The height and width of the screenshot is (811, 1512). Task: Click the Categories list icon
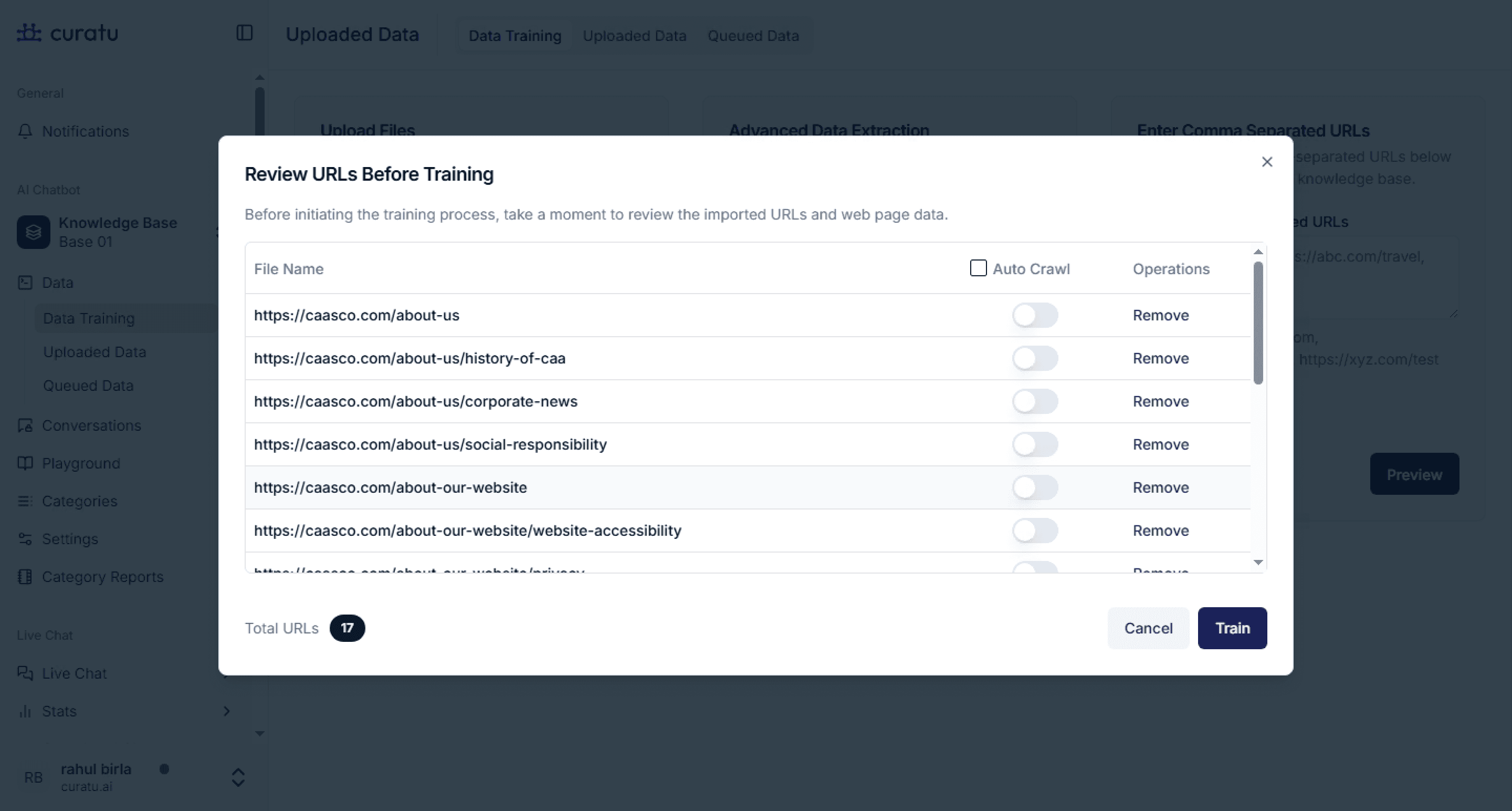point(25,501)
